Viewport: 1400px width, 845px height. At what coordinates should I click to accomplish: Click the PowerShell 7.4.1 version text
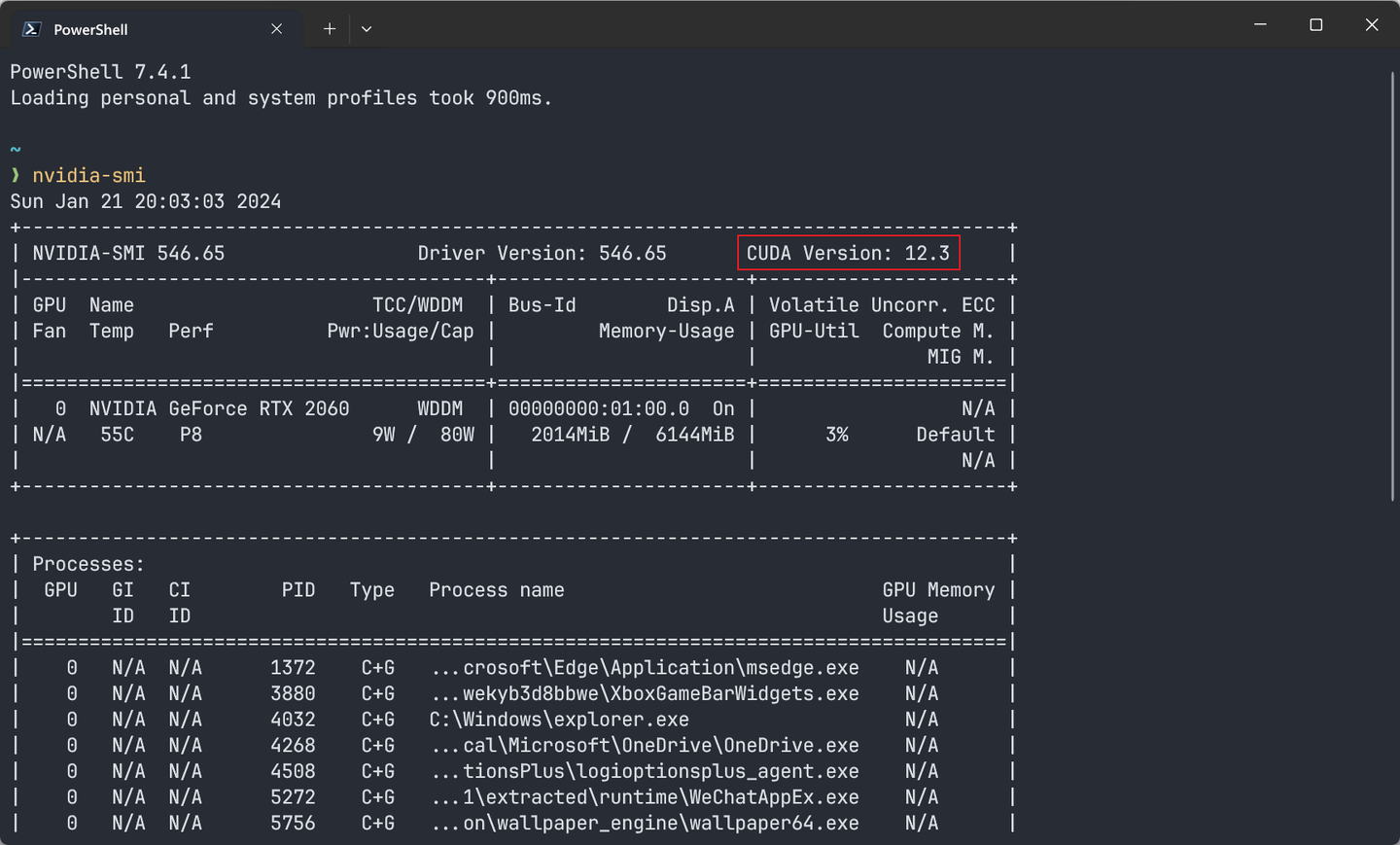[x=100, y=71]
